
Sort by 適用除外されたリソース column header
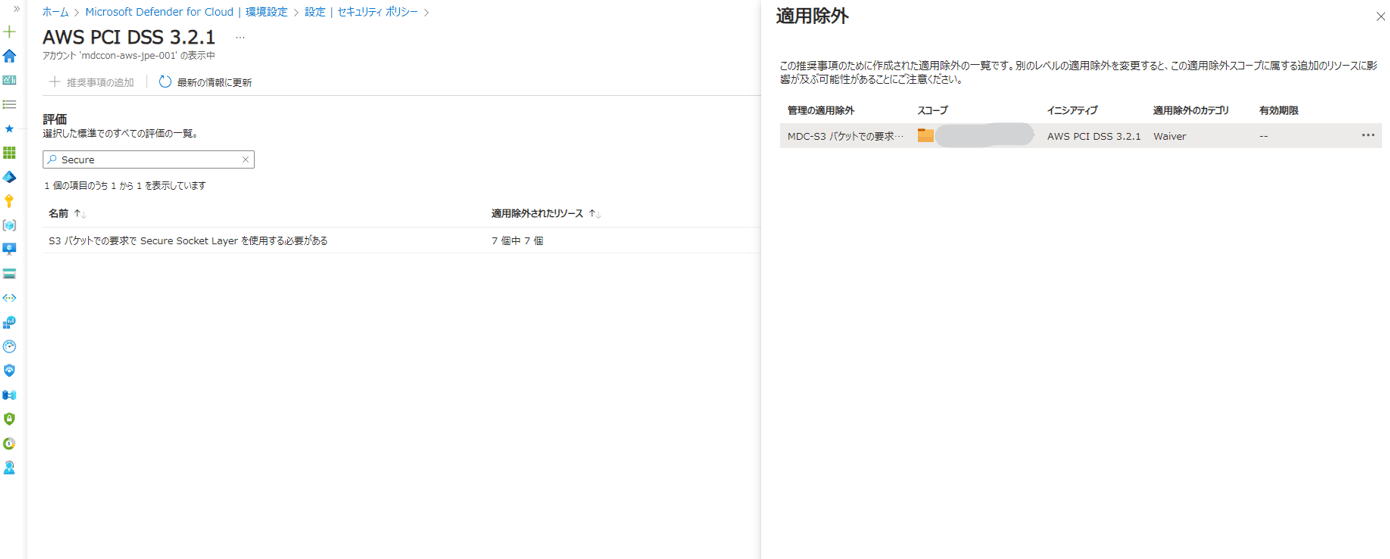(x=545, y=213)
